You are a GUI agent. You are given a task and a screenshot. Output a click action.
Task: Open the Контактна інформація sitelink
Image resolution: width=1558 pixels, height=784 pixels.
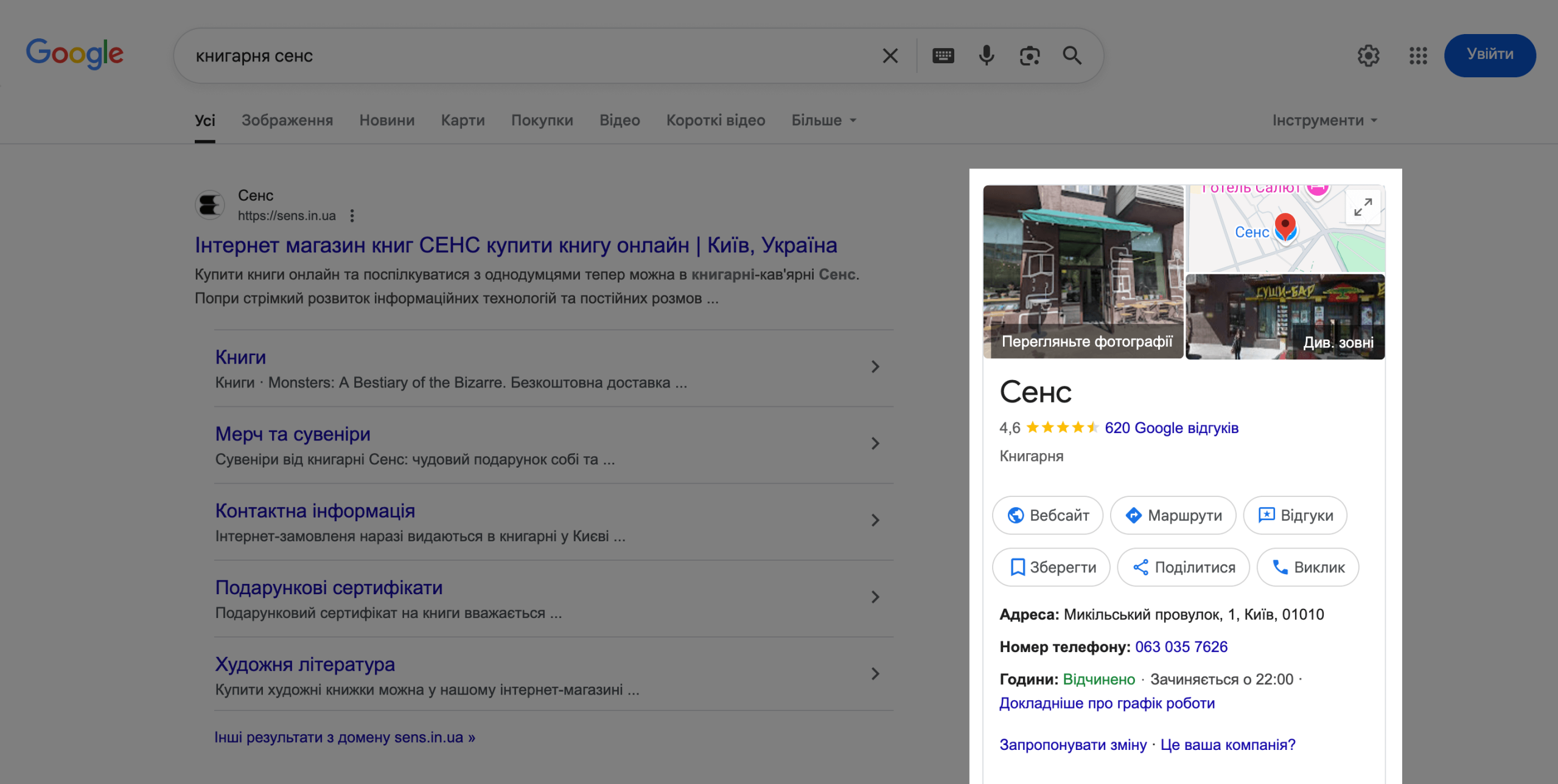[x=315, y=511]
